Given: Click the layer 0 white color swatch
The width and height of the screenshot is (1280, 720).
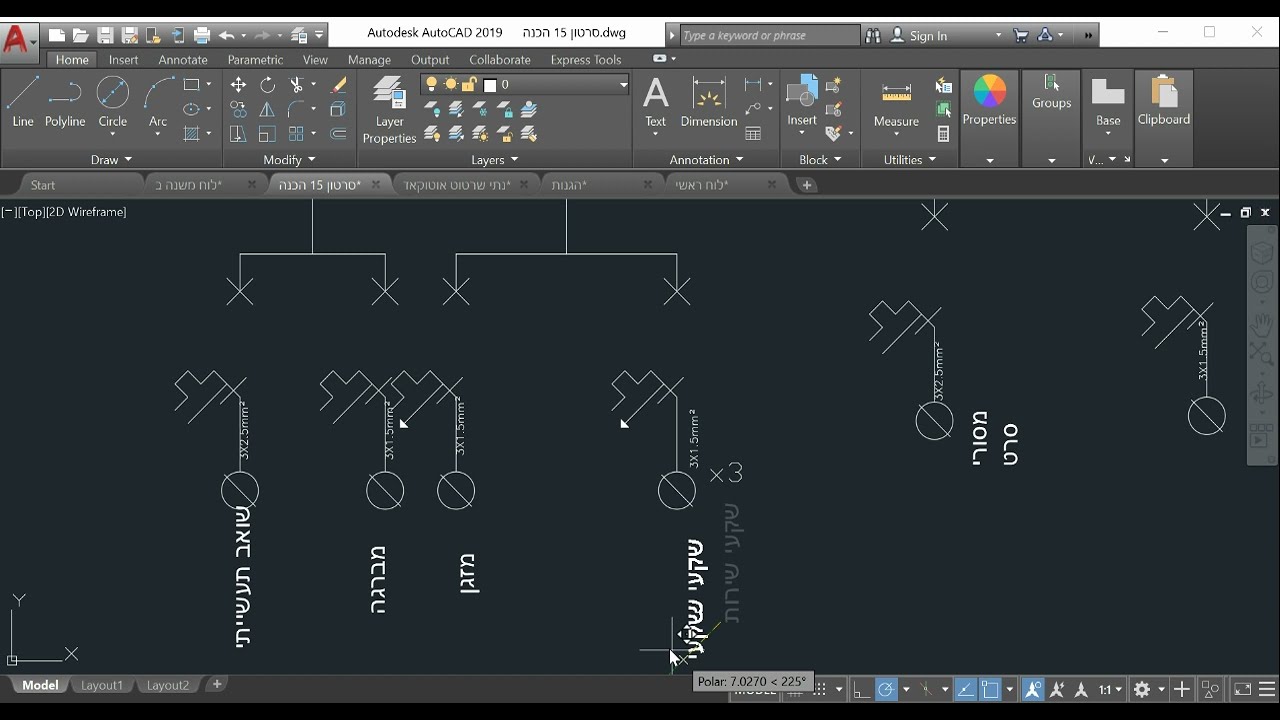Looking at the screenshot, I should click(x=490, y=85).
